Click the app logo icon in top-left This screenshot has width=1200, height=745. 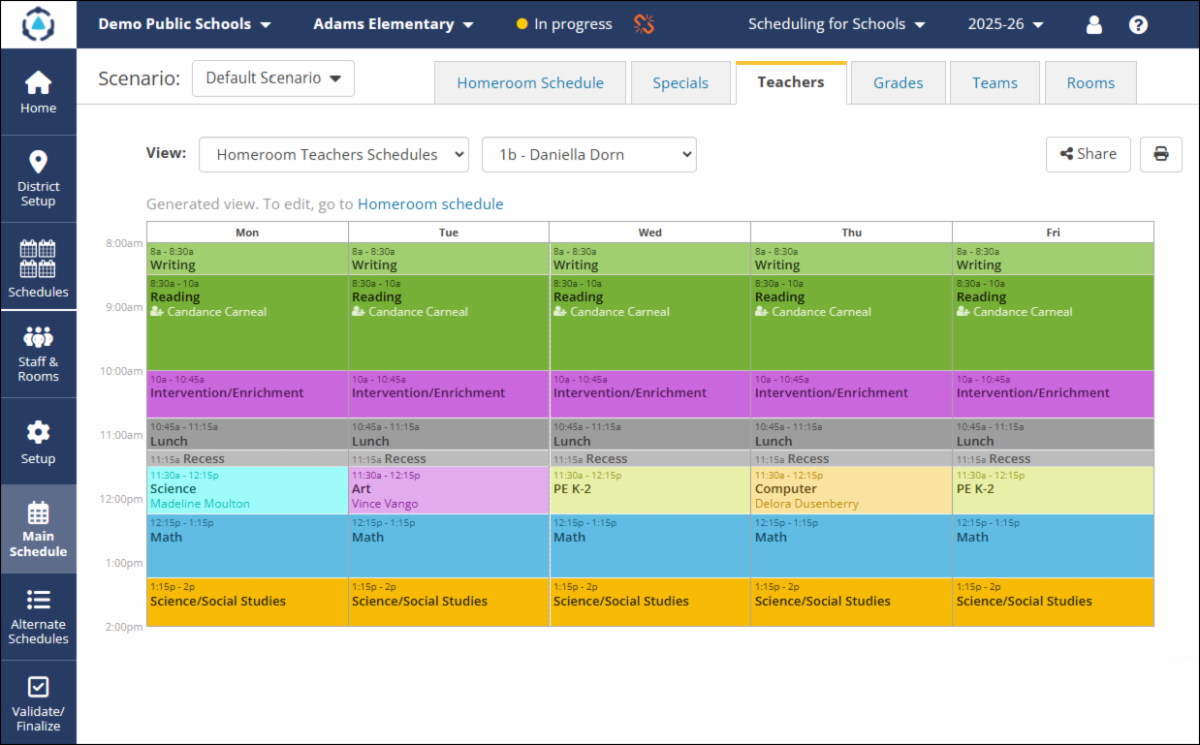pos(38,24)
